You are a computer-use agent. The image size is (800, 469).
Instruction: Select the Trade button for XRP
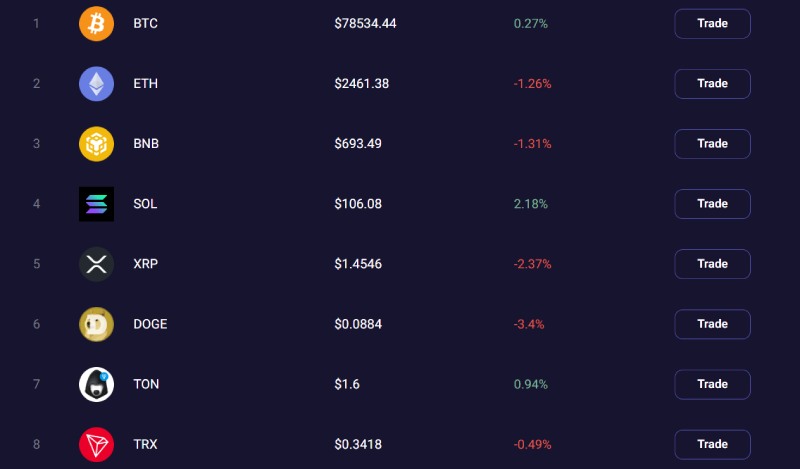712,264
